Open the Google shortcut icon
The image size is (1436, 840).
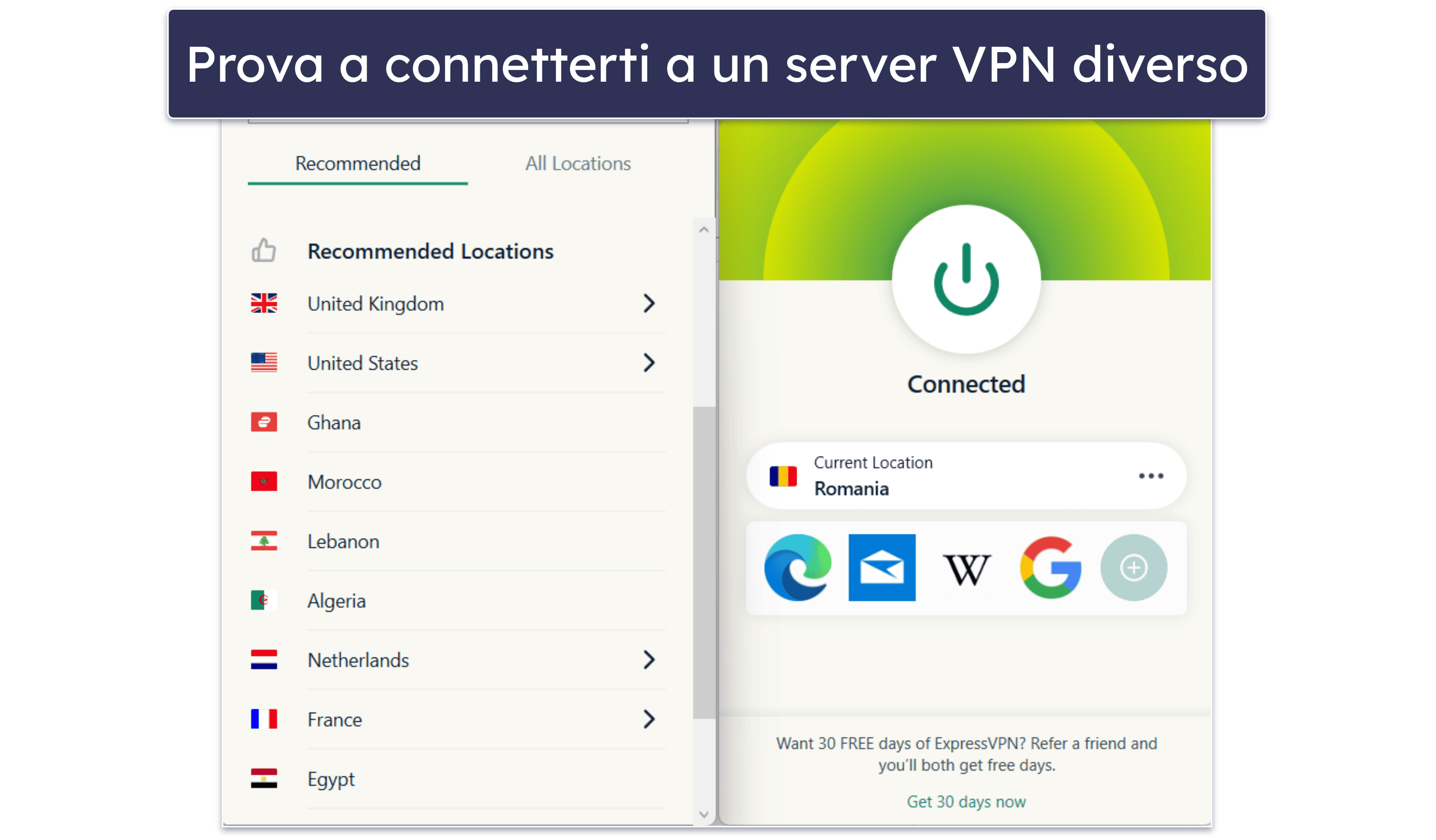[x=1050, y=567]
